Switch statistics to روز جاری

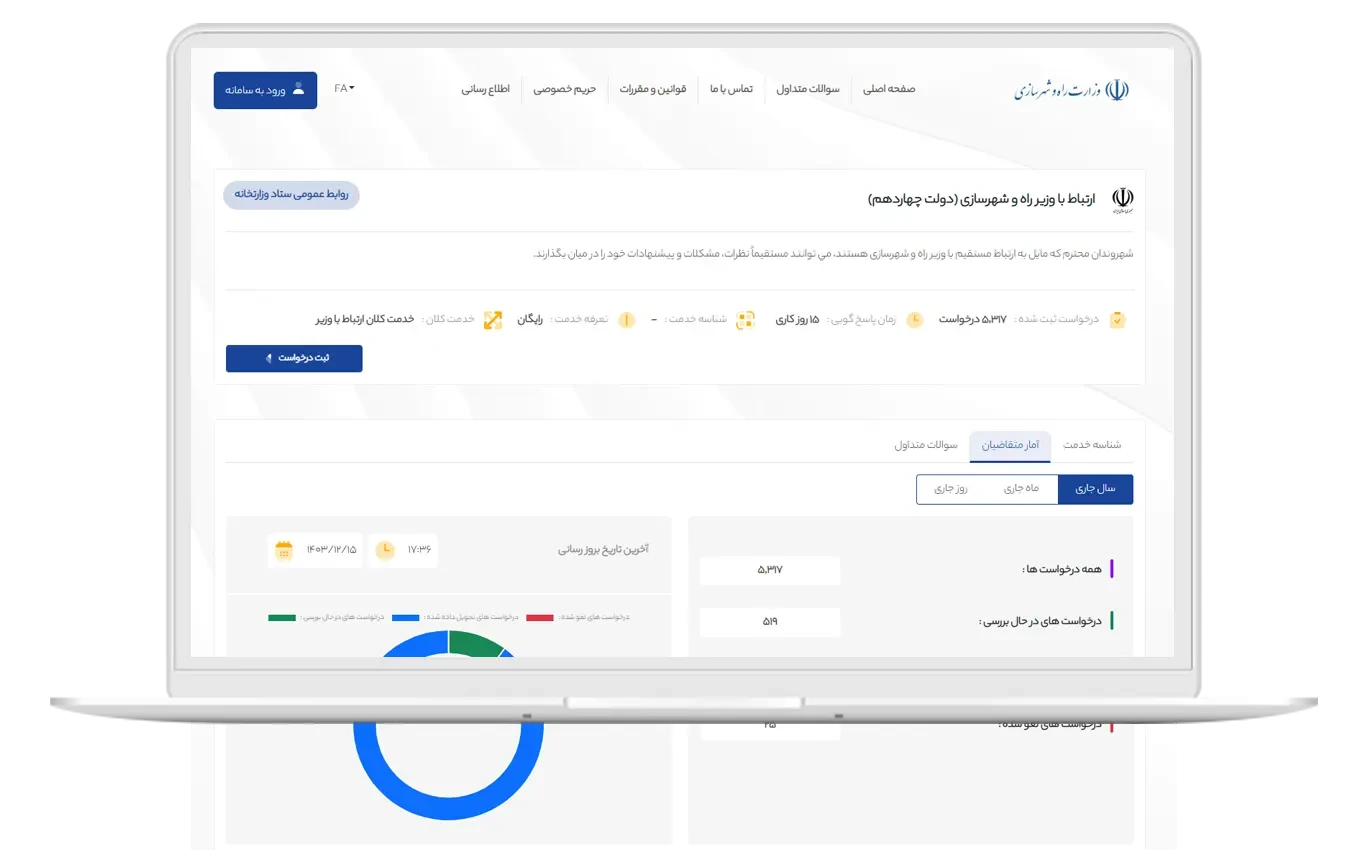(950, 489)
